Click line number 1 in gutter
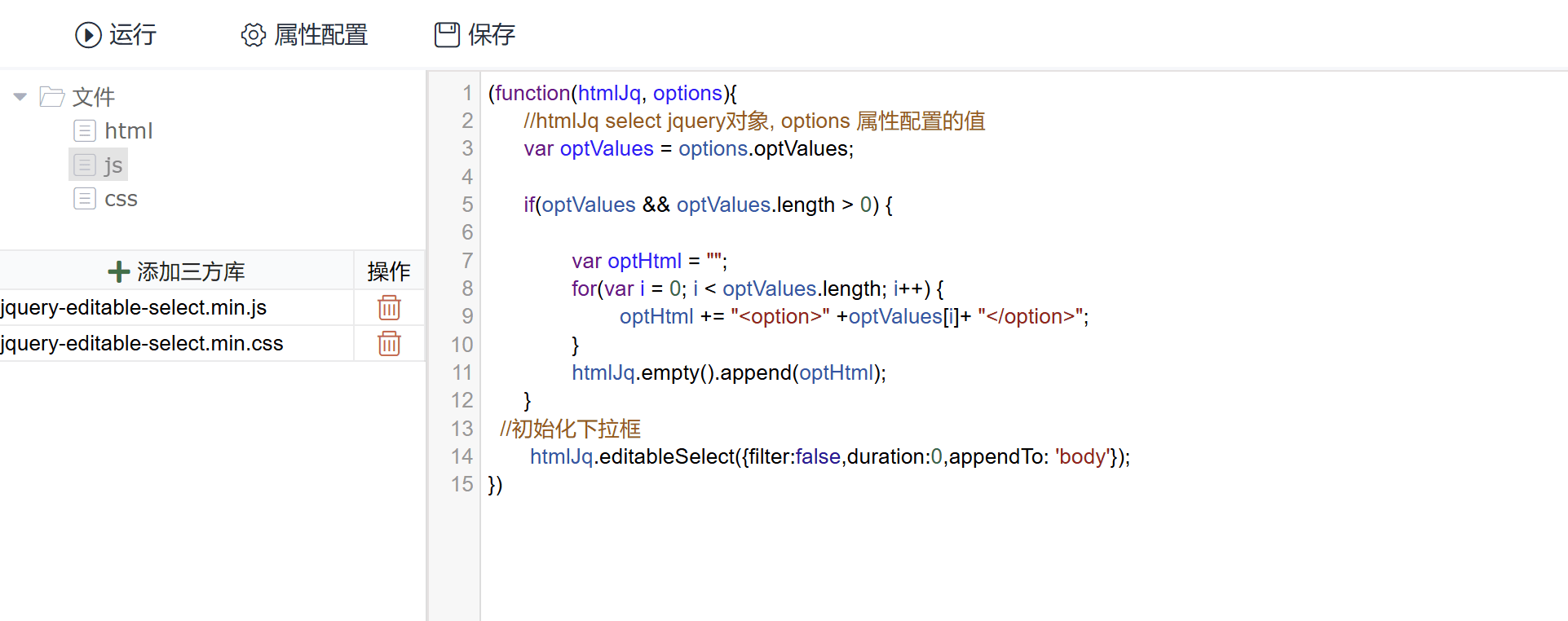1568x621 pixels. tap(467, 93)
